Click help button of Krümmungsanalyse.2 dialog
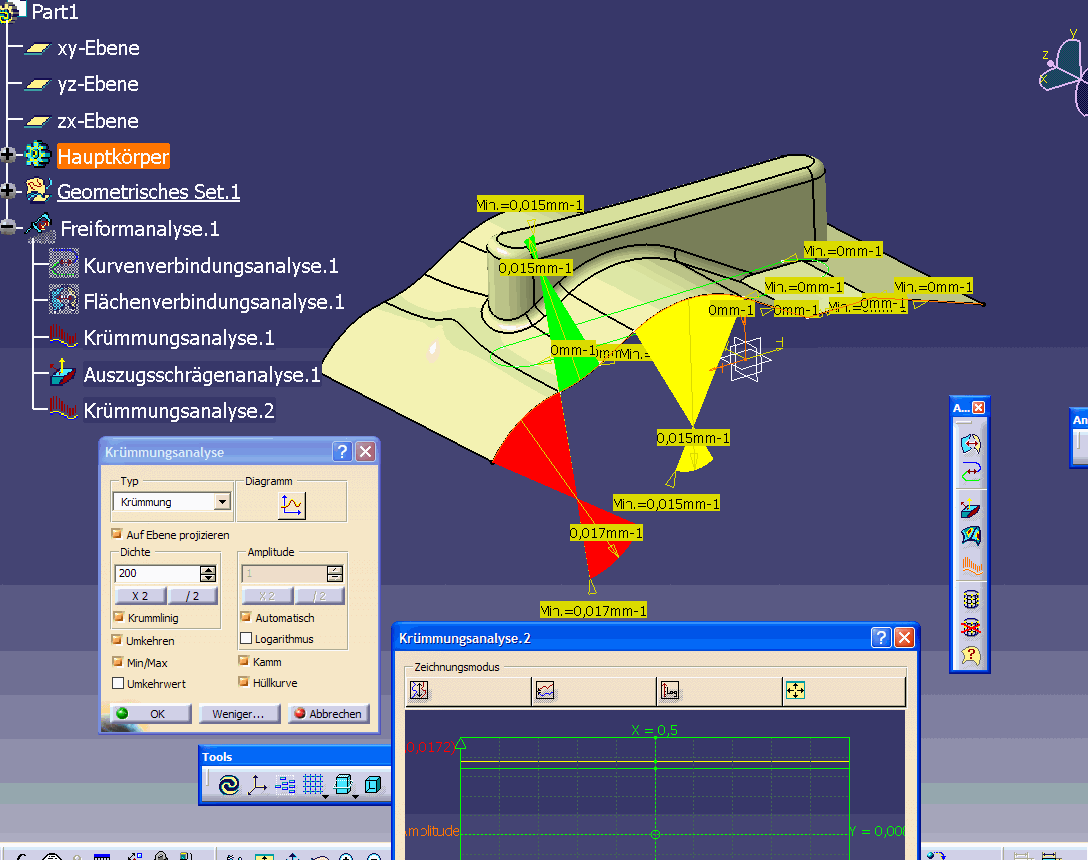Image resolution: width=1088 pixels, height=860 pixels. (x=881, y=637)
